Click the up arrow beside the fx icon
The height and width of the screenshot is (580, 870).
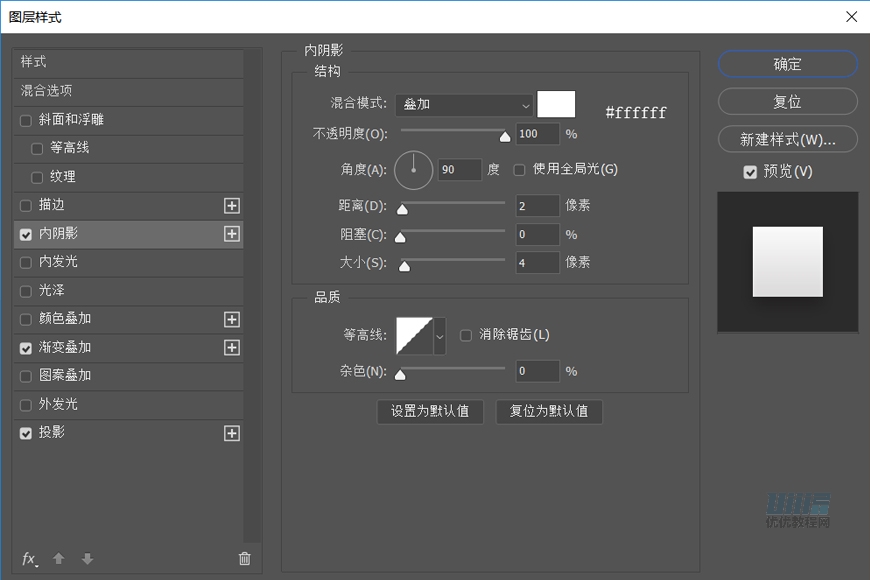(x=58, y=559)
